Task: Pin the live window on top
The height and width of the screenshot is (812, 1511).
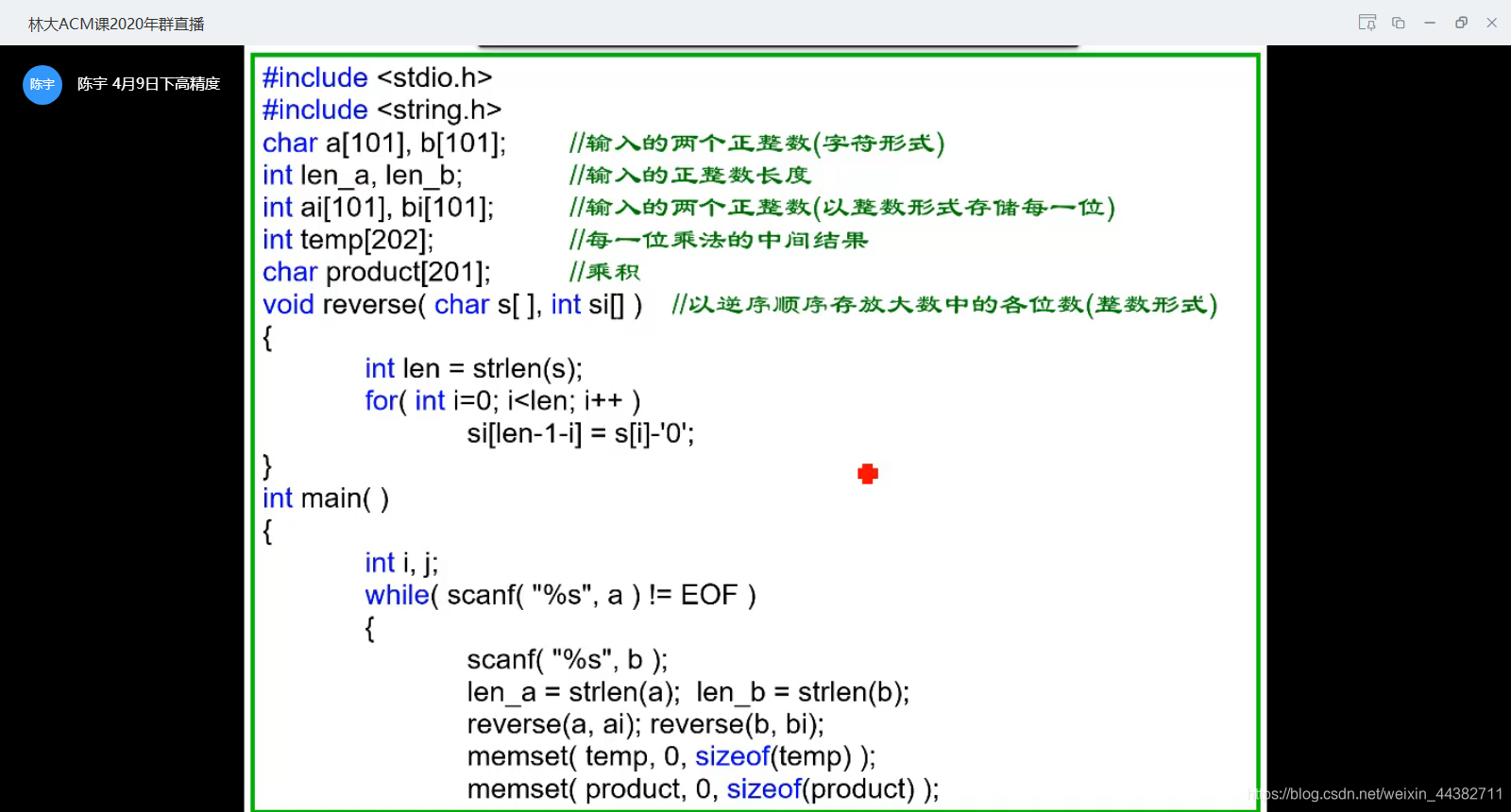Action: pos(1367,23)
